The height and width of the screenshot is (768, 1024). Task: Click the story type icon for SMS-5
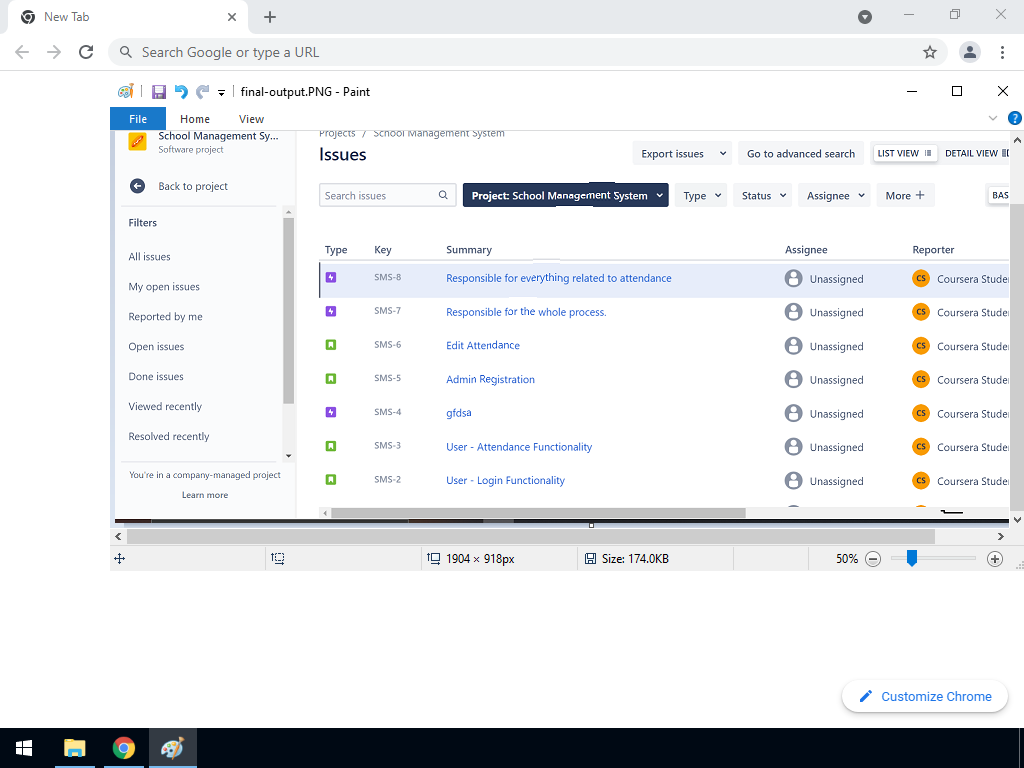[331, 379]
